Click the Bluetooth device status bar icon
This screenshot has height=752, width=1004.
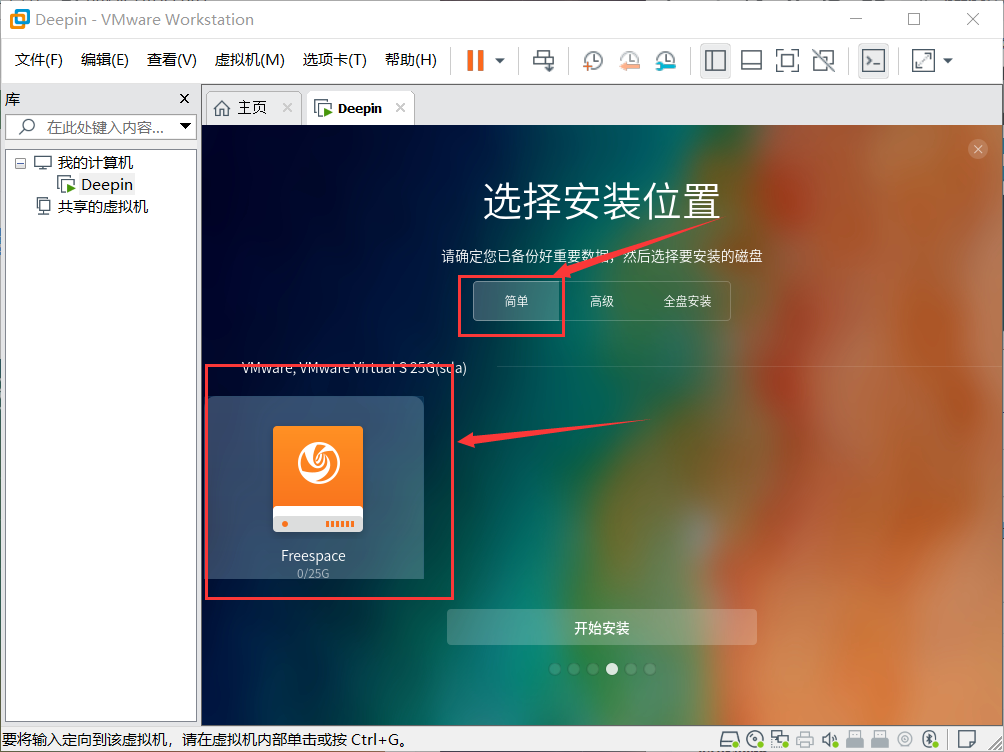(x=930, y=740)
